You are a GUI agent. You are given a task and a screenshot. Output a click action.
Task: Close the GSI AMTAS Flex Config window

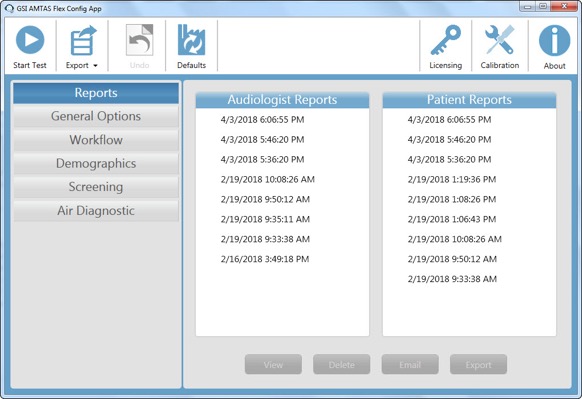563,6
